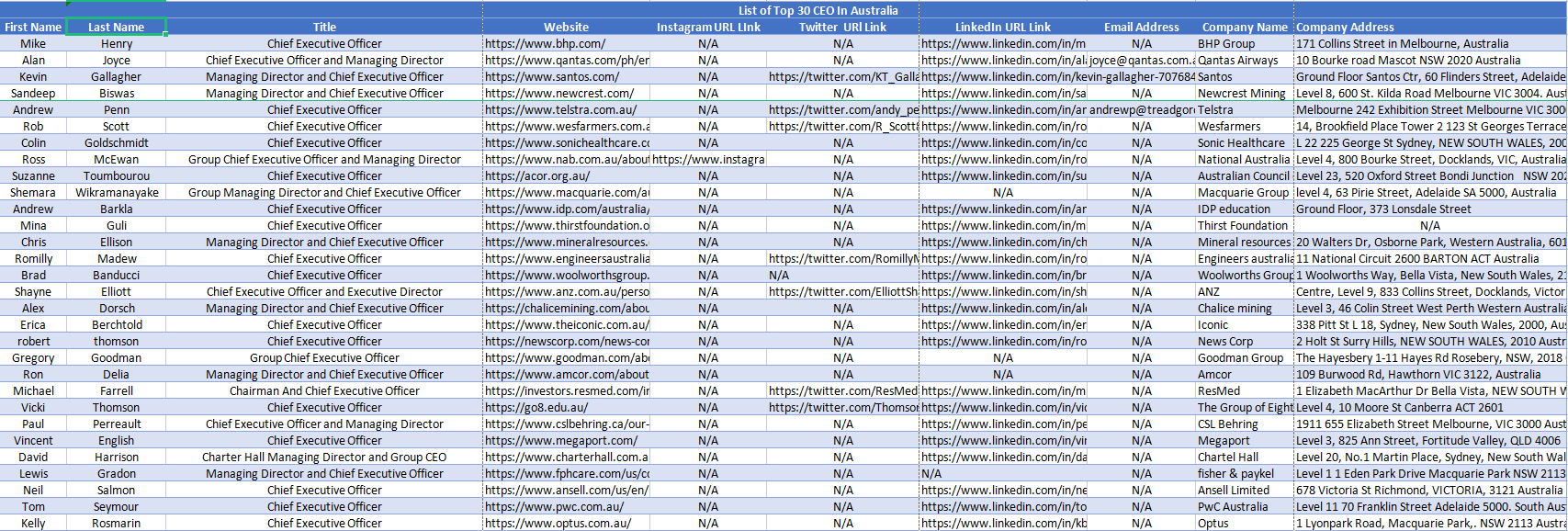Select the 'Shemara' first name cell

pos(33,192)
